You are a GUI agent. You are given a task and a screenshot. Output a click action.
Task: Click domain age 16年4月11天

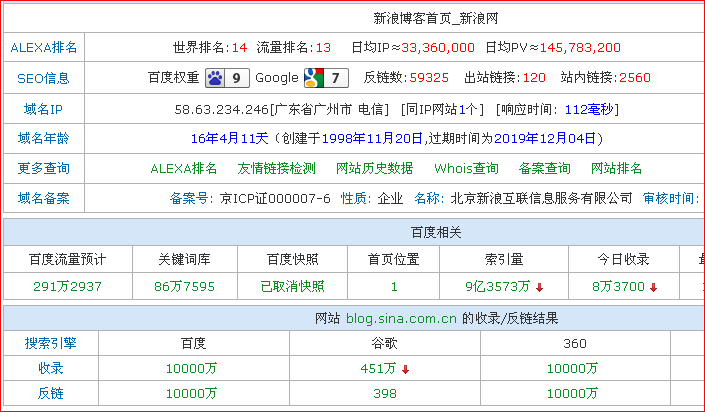(229, 139)
